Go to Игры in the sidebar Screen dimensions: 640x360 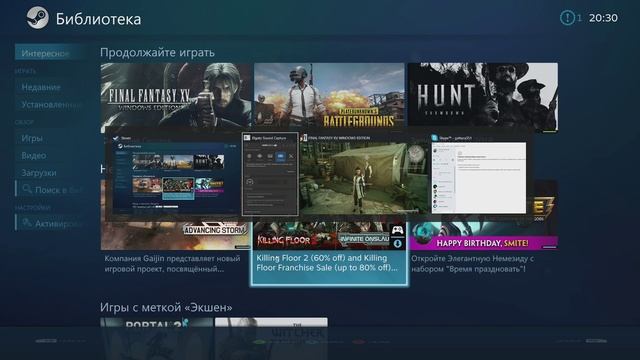coord(50,138)
